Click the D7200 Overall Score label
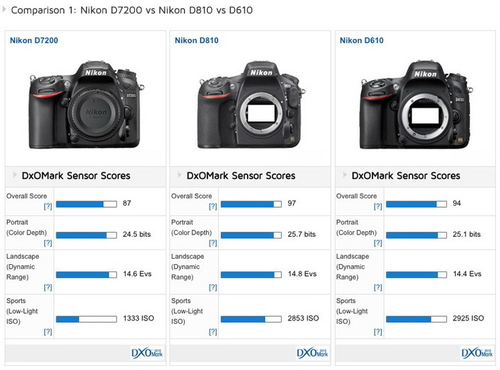Image resolution: width=500 pixels, height=370 pixels. [27, 196]
